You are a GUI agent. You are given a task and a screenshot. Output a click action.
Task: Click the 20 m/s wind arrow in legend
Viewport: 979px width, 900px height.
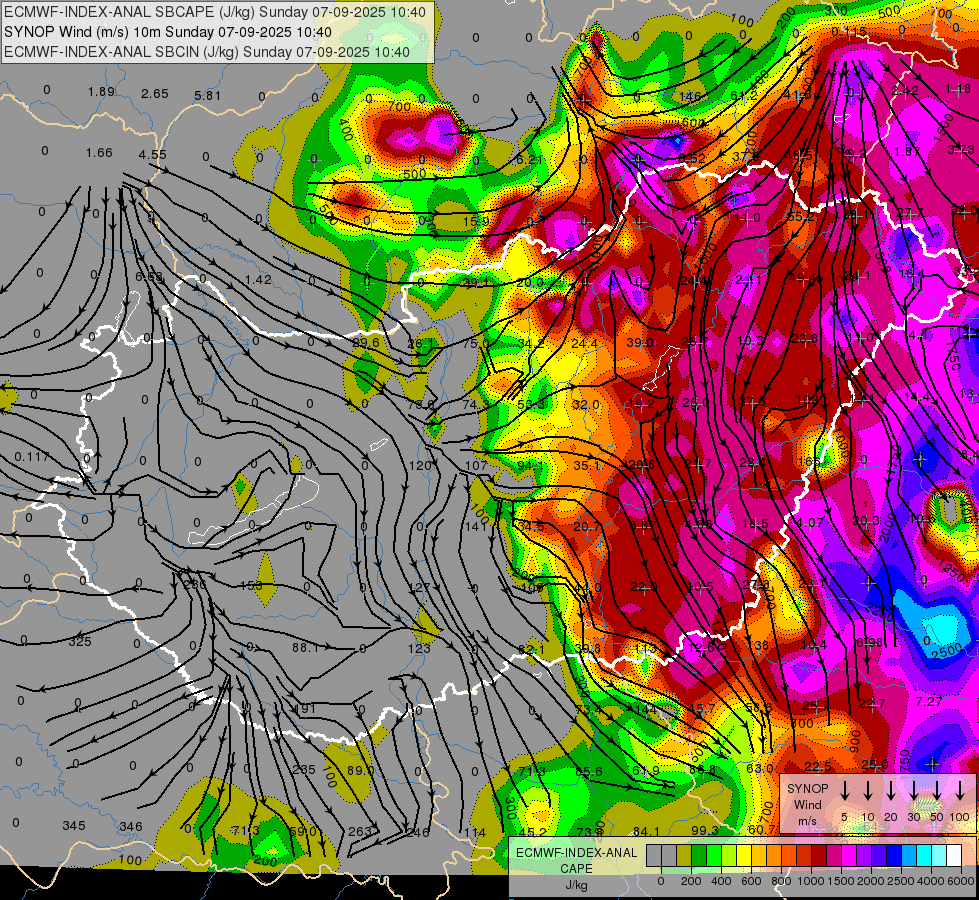pos(891,790)
